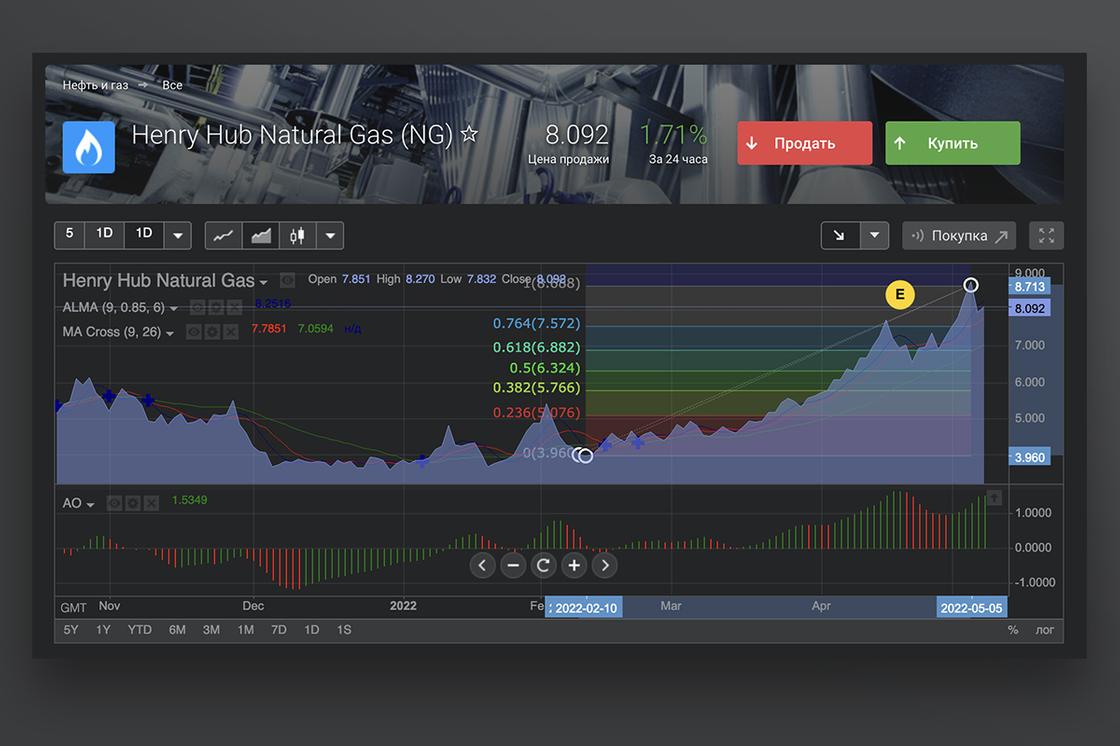Click the AO panel move-up arrow icon
This screenshot has height=746, width=1120.
[994, 497]
